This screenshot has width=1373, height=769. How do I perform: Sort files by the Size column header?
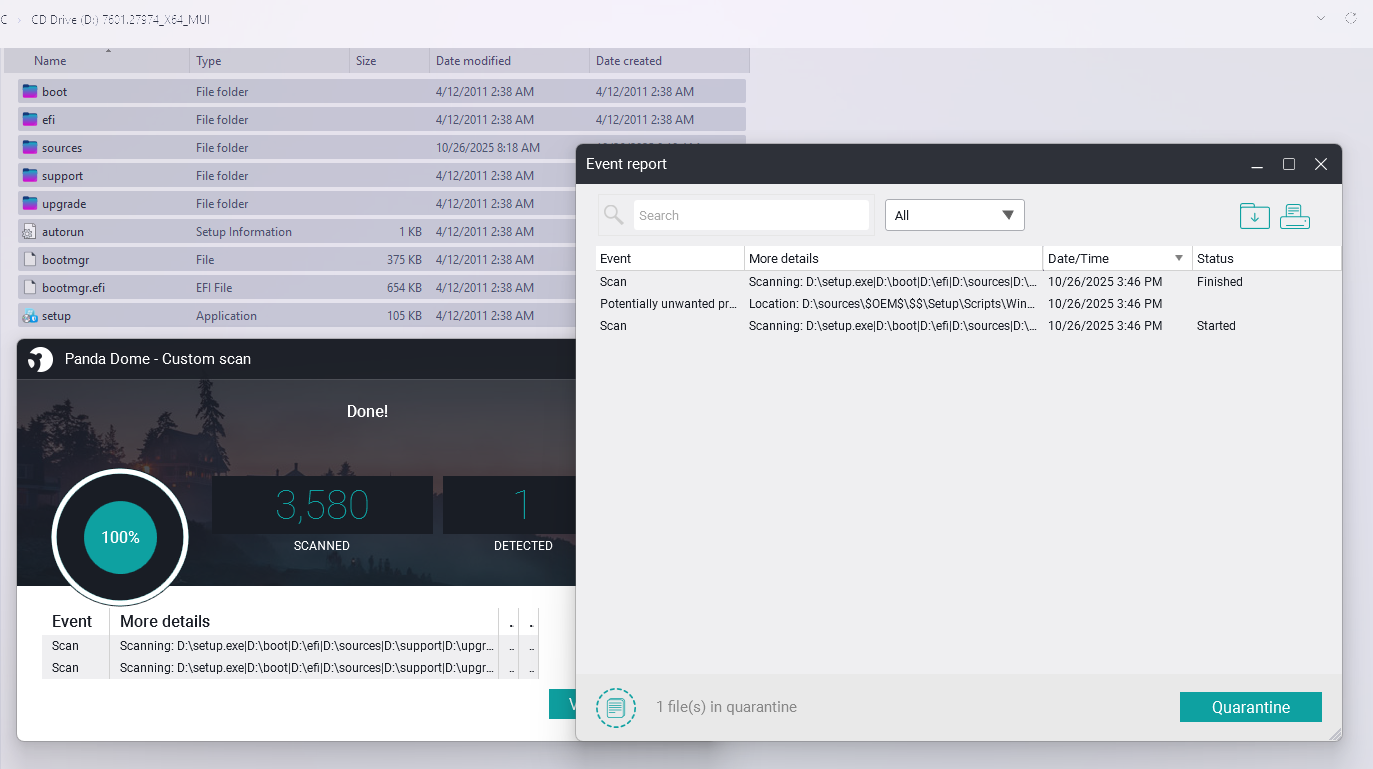coord(390,61)
